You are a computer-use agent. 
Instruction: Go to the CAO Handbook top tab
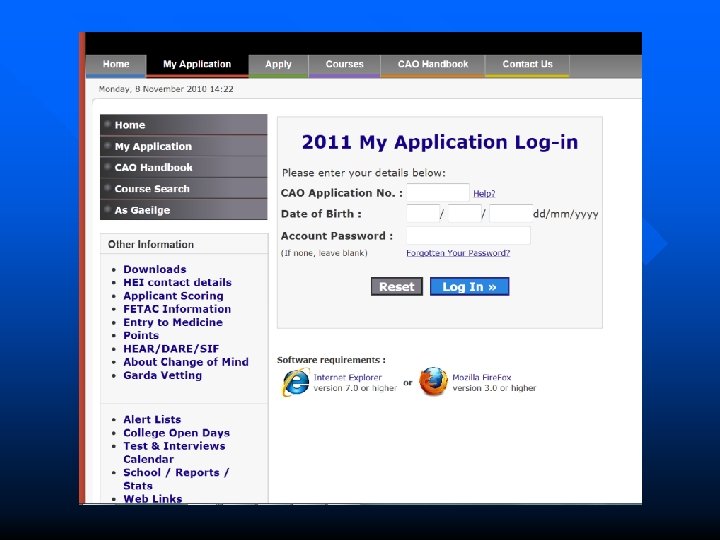[x=433, y=65]
